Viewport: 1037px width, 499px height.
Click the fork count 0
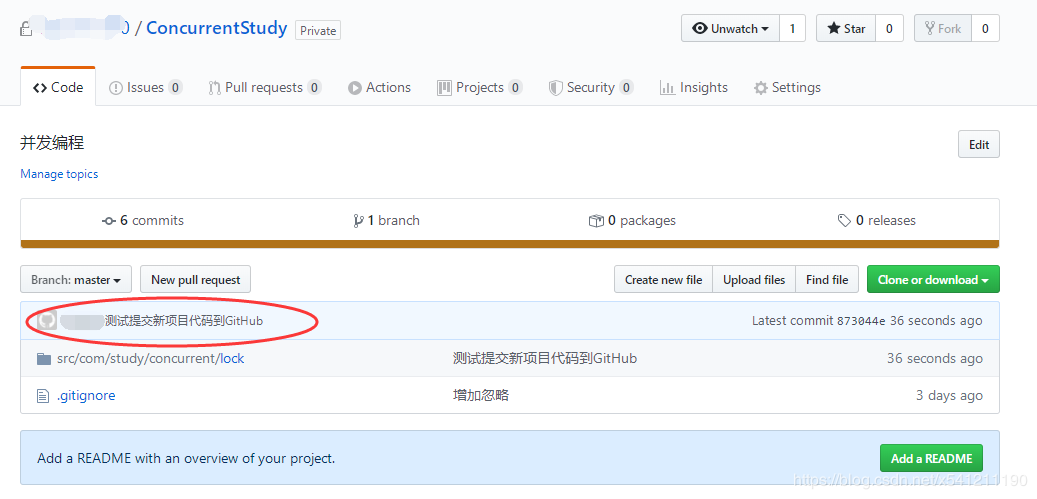point(985,28)
